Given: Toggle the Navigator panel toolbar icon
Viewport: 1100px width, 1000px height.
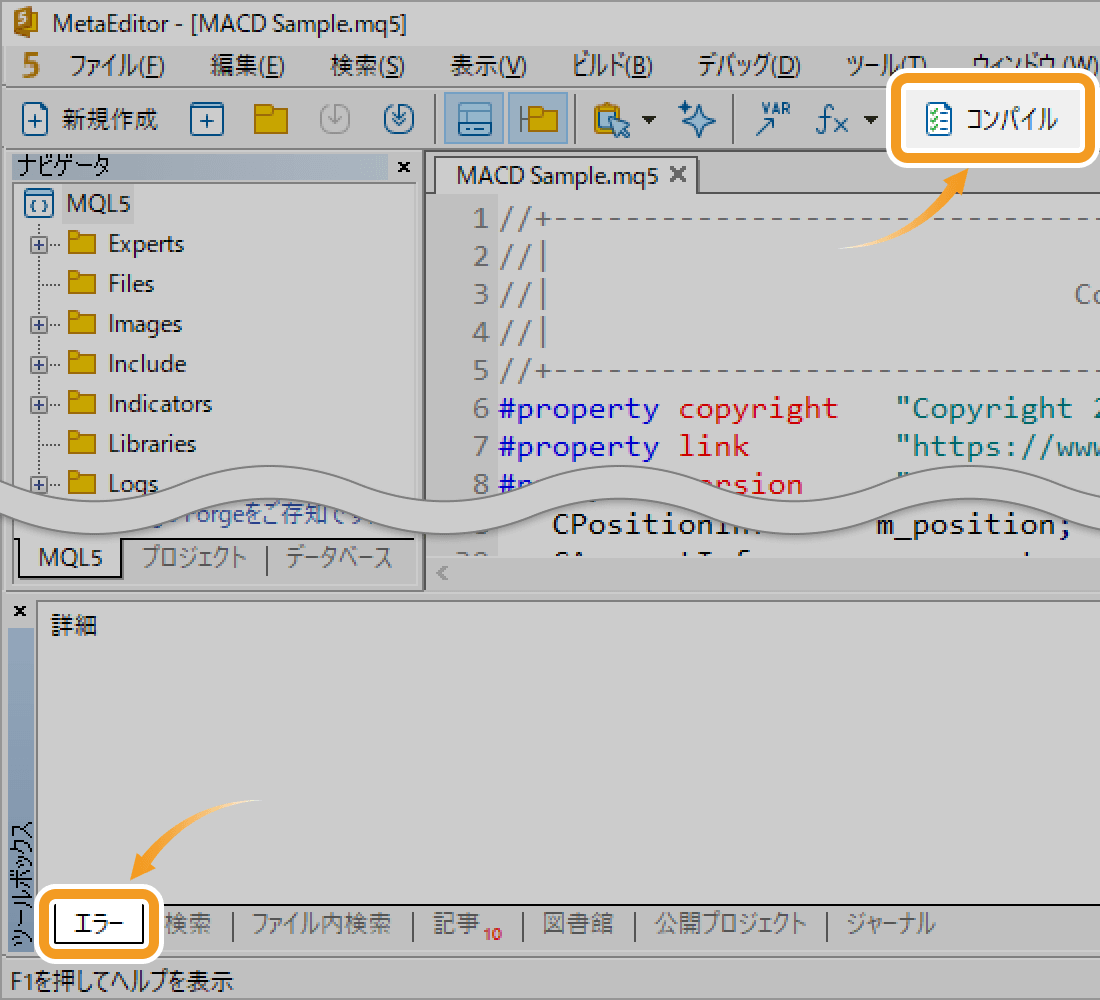Looking at the screenshot, I should pos(540,120).
